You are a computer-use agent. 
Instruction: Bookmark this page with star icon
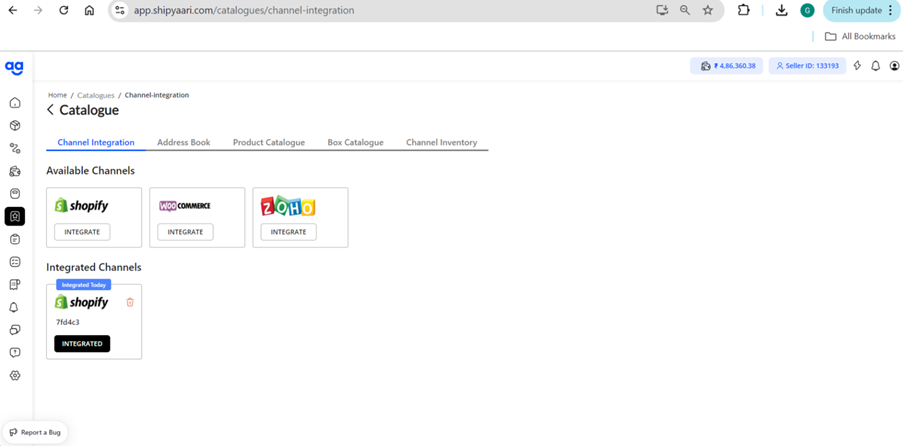tap(708, 10)
